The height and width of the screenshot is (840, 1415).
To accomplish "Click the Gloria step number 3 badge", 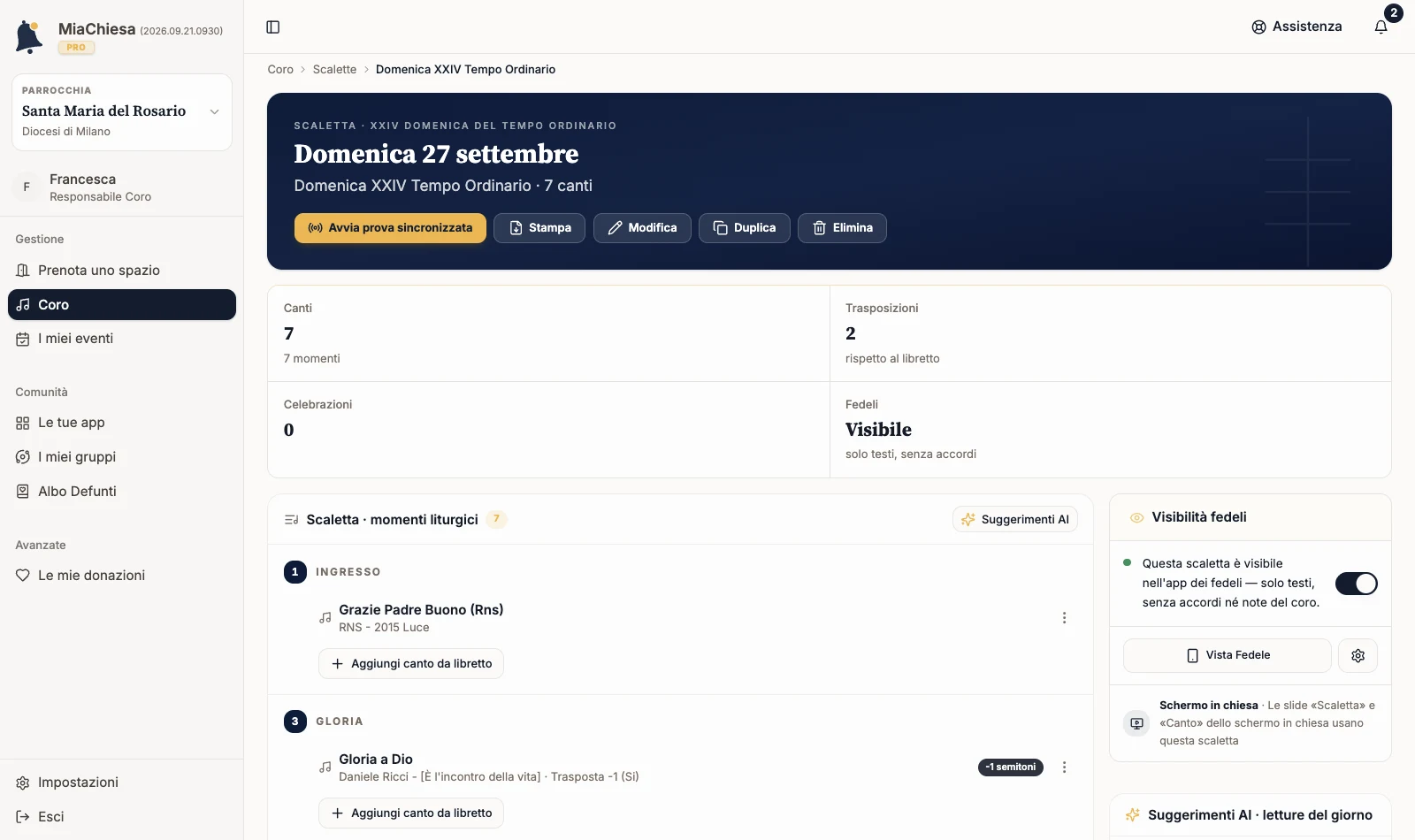I will point(295,722).
